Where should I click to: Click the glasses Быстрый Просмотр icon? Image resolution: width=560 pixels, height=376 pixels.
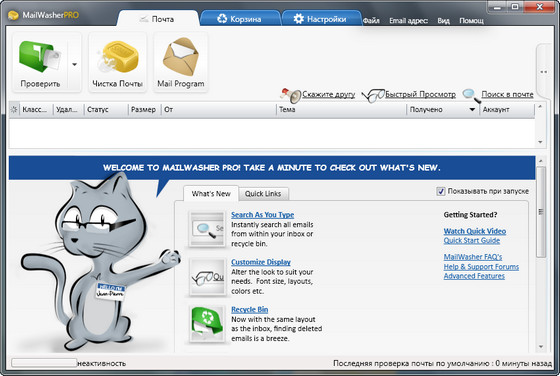pyautogui.click(x=372, y=95)
